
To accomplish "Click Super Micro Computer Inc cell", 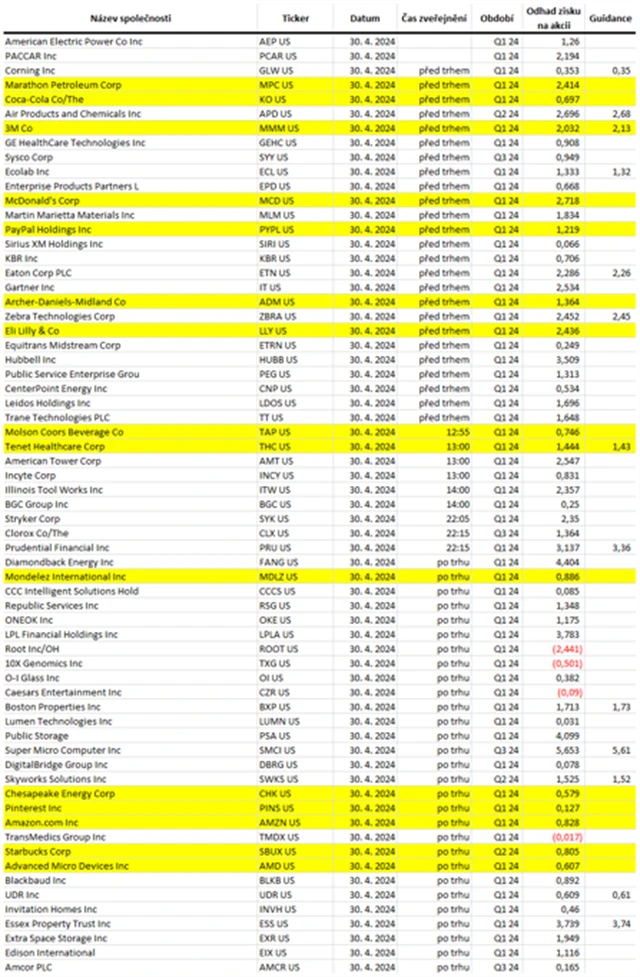I will click(63, 750).
